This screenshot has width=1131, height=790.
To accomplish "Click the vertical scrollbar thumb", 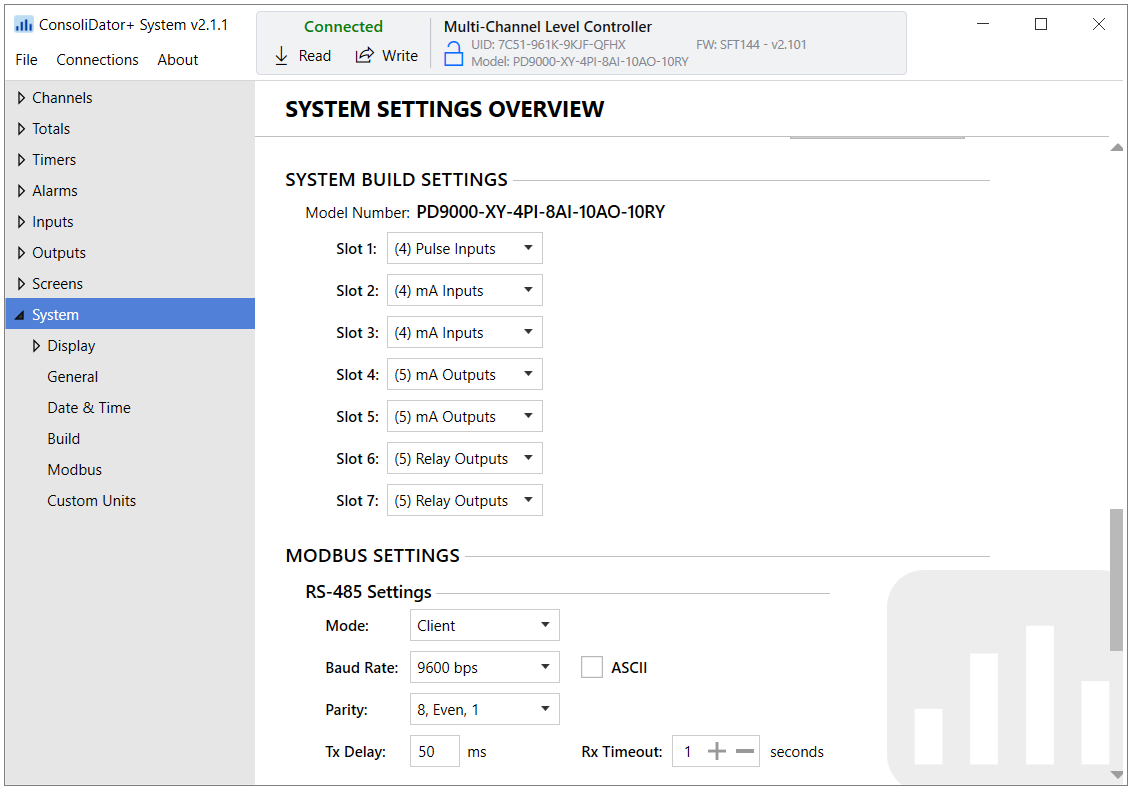I will [1116, 579].
